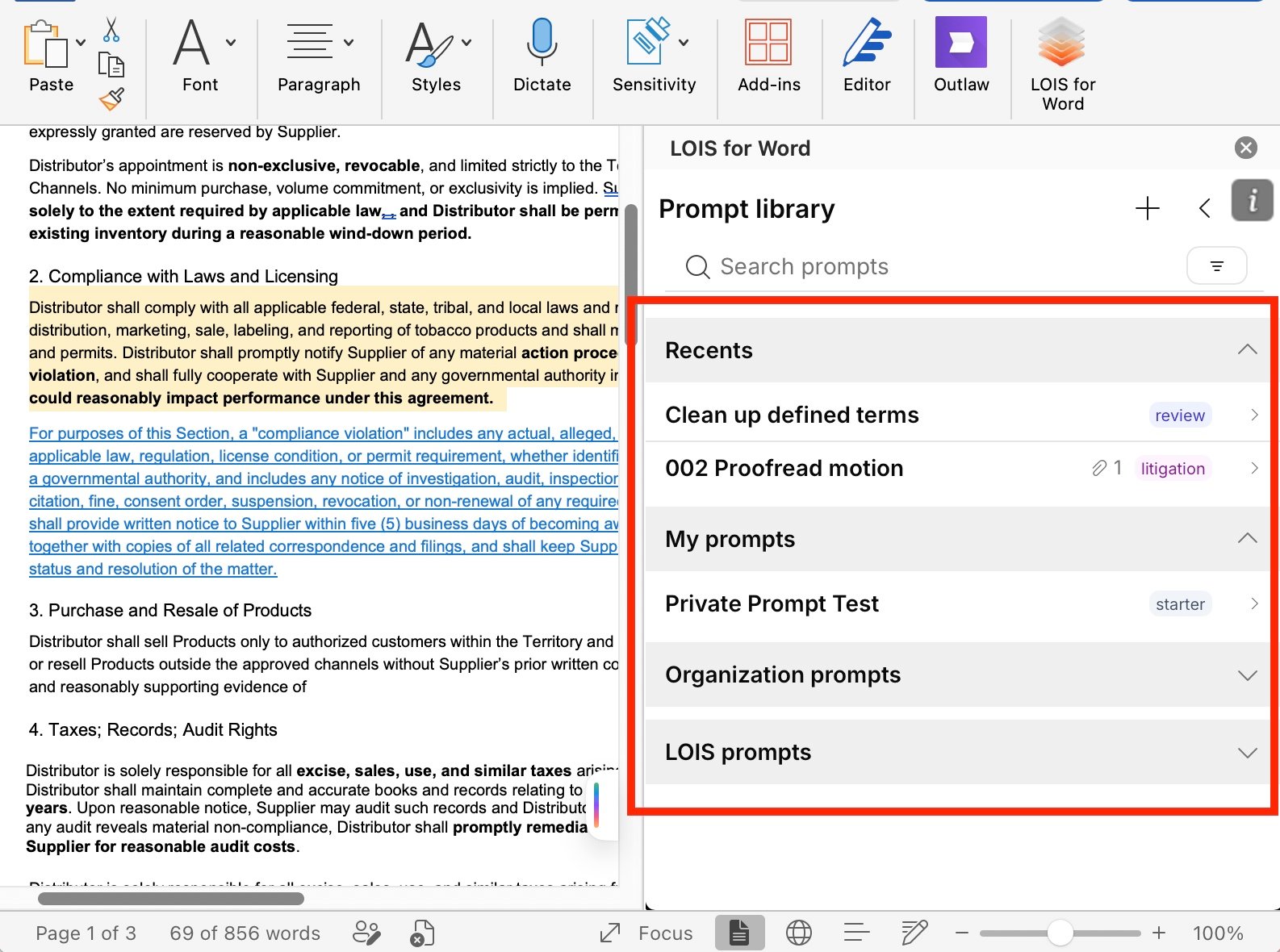Collapse the My prompts section
The image size is (1280, 952).
coord(1247,539)
